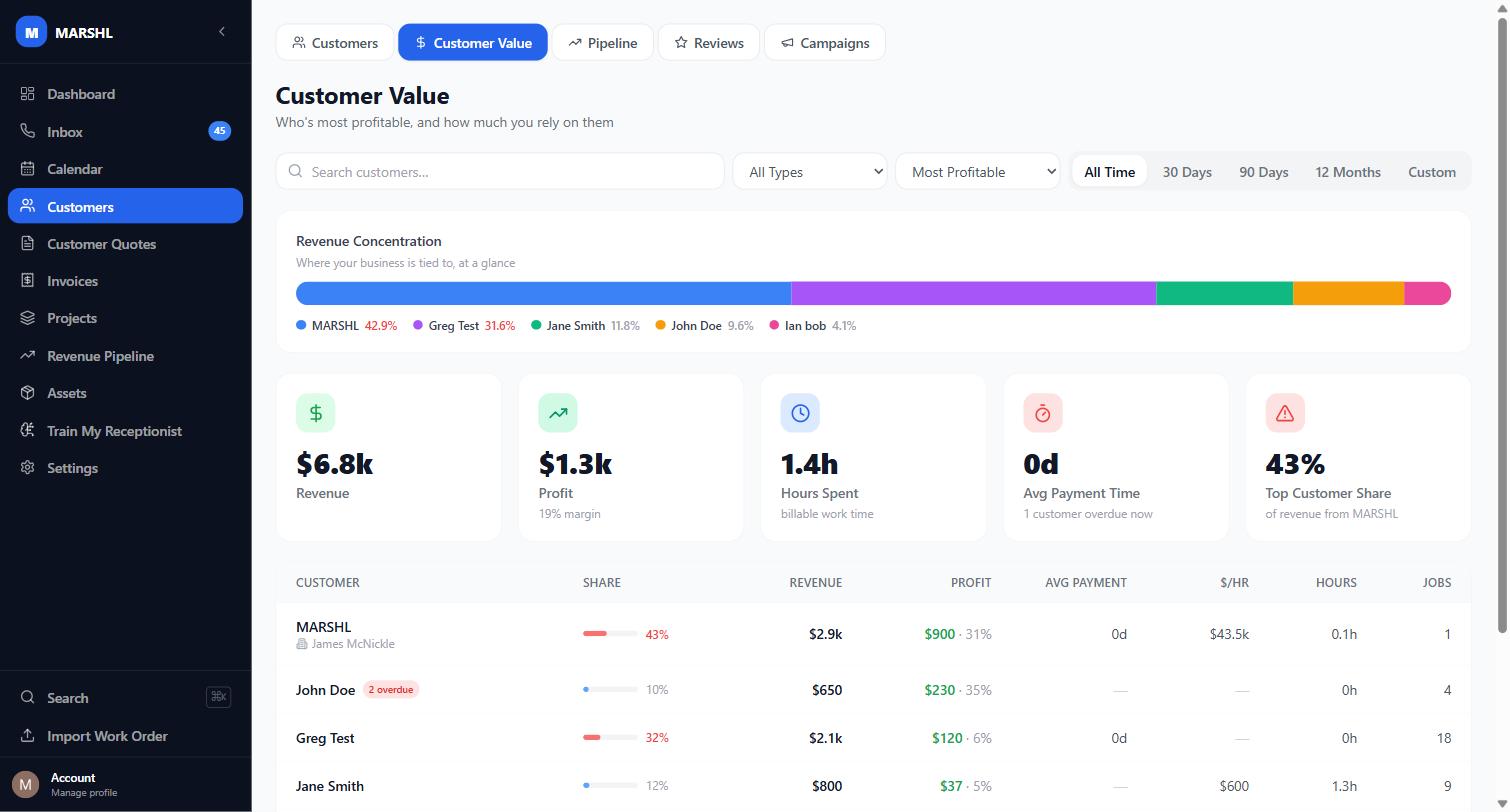
Task: Open Manage profile under Account
Action: [84, 793]
